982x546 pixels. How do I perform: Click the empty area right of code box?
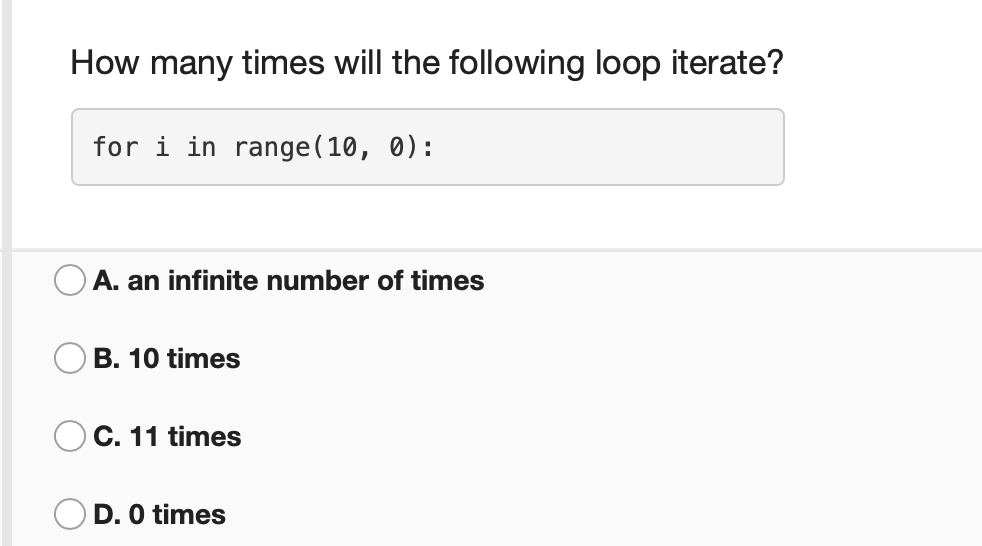[x=883, y=147]
